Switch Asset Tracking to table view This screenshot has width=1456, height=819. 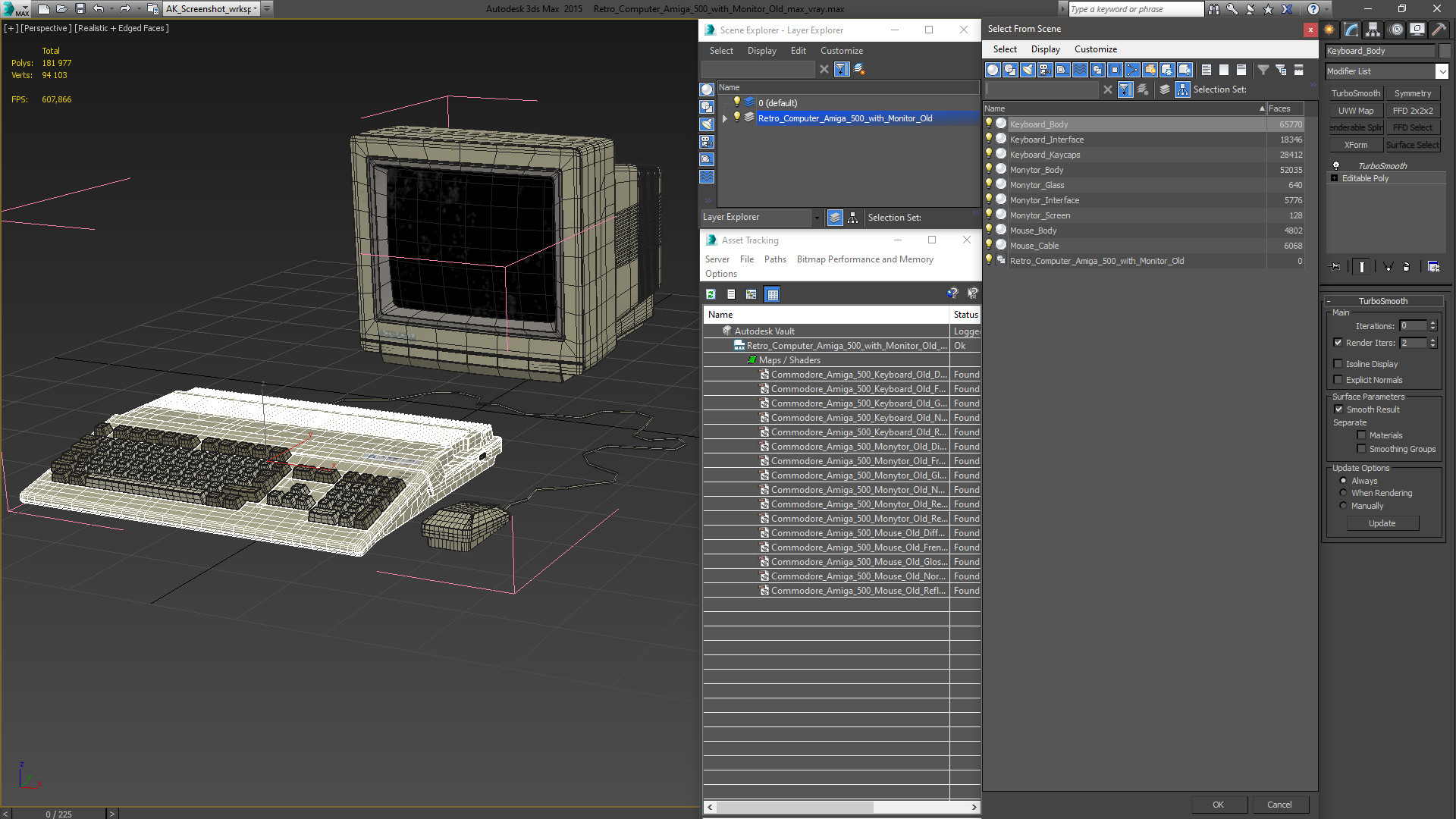(772, 294)
